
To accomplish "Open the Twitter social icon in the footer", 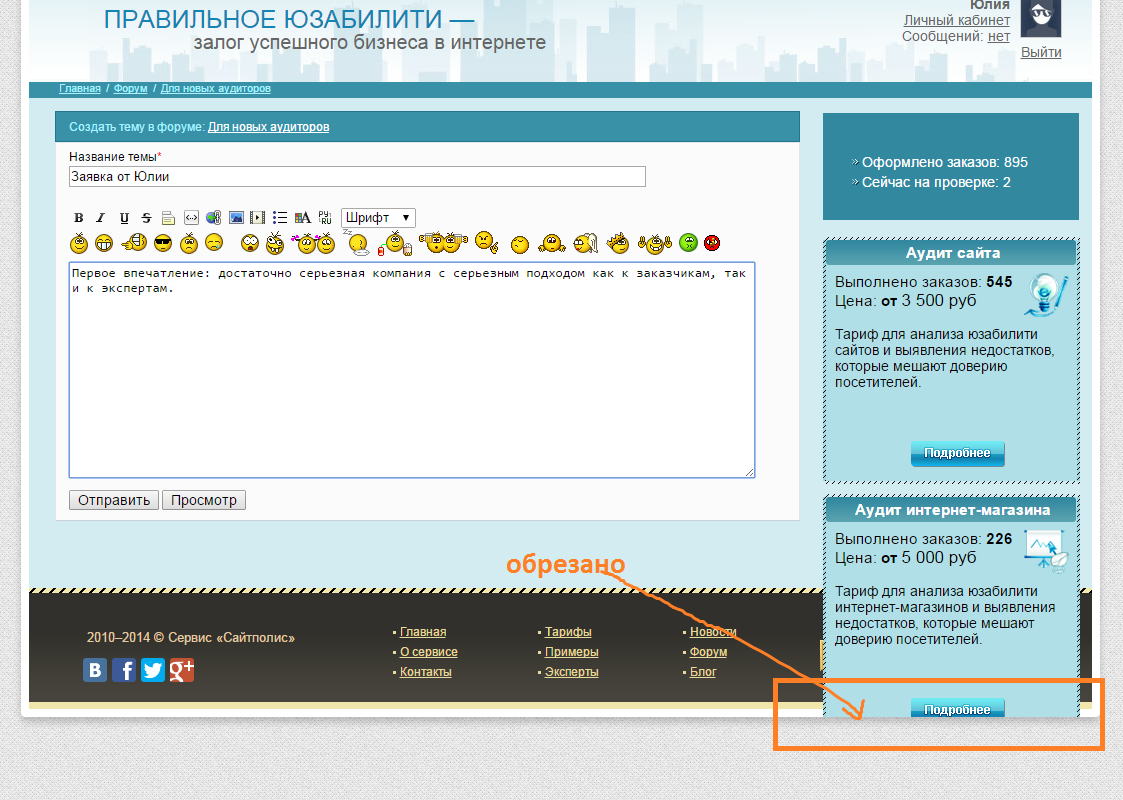I will (153, 670).
